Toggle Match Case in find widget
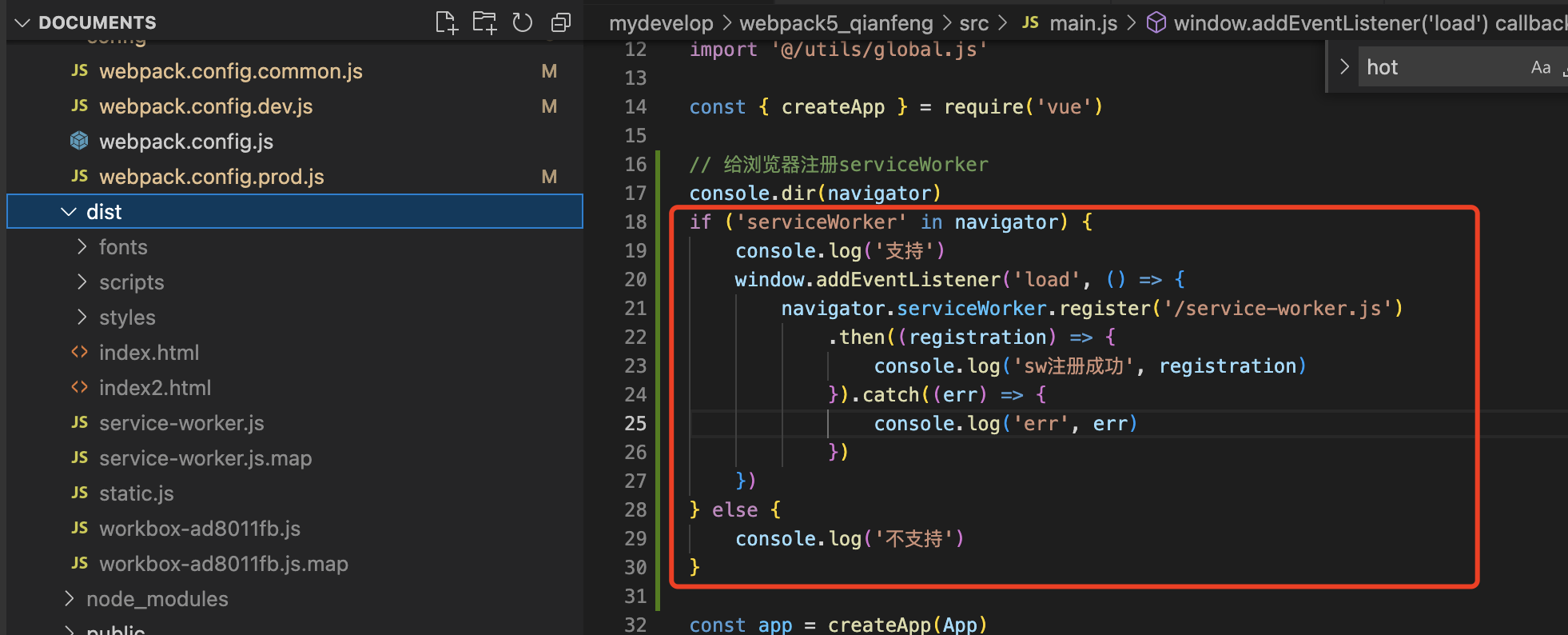This screenshot has height=635, width=1568. (x=1541, y=68)
